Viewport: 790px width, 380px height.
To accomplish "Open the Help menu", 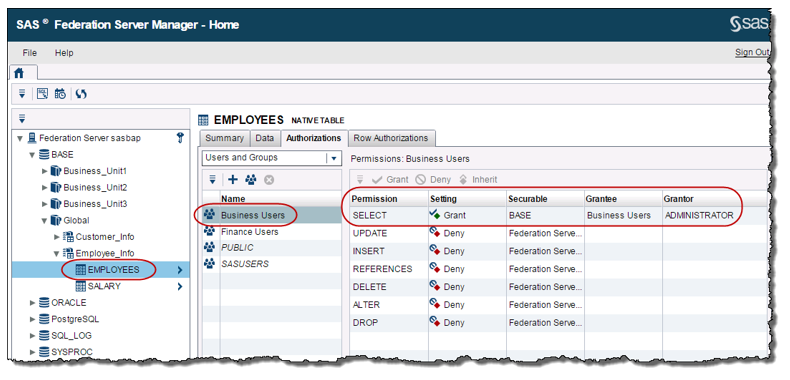I will tap(64, 53).
